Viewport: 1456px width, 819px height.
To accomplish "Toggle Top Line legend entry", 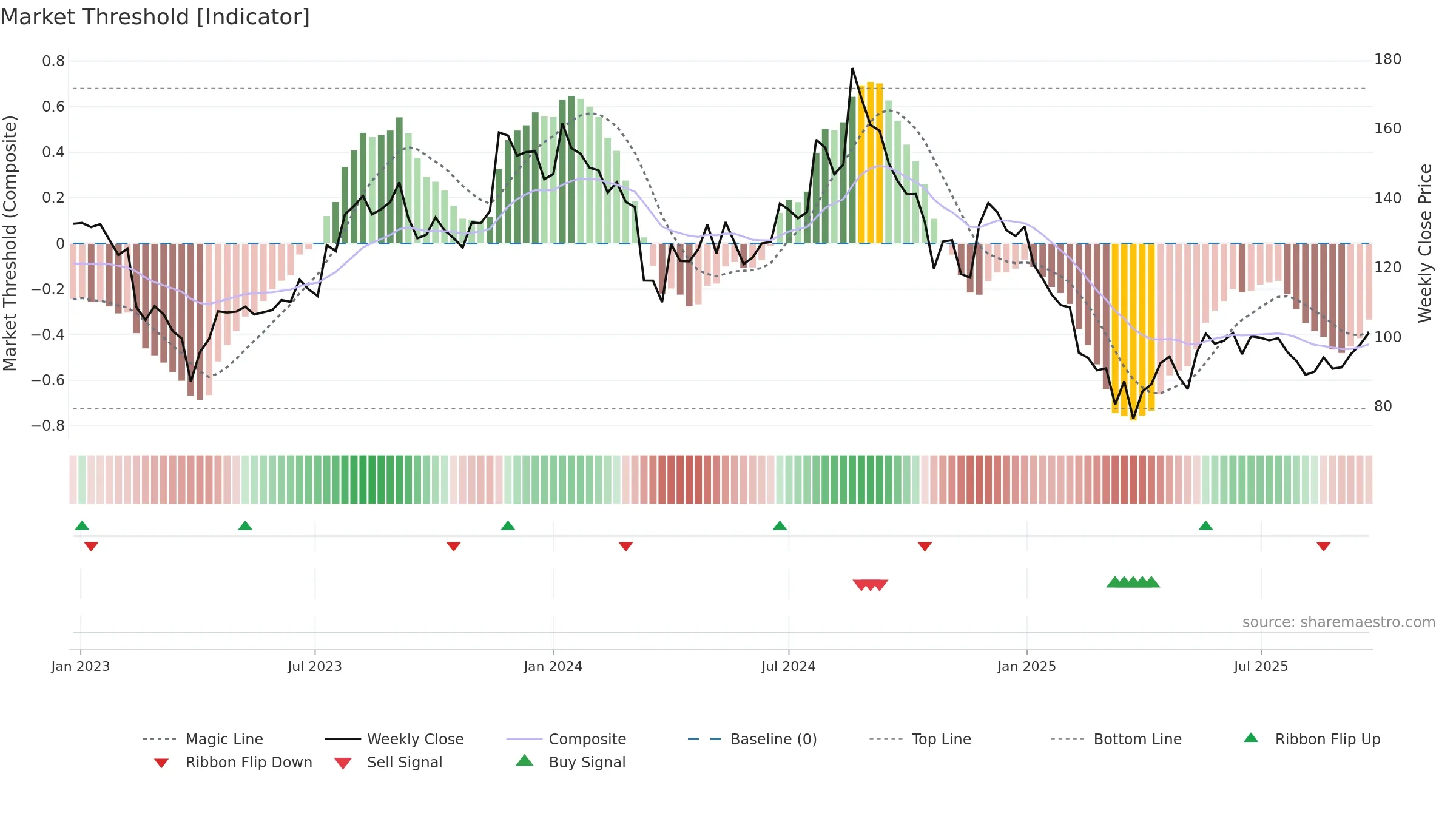I will [x=920, y=739].
